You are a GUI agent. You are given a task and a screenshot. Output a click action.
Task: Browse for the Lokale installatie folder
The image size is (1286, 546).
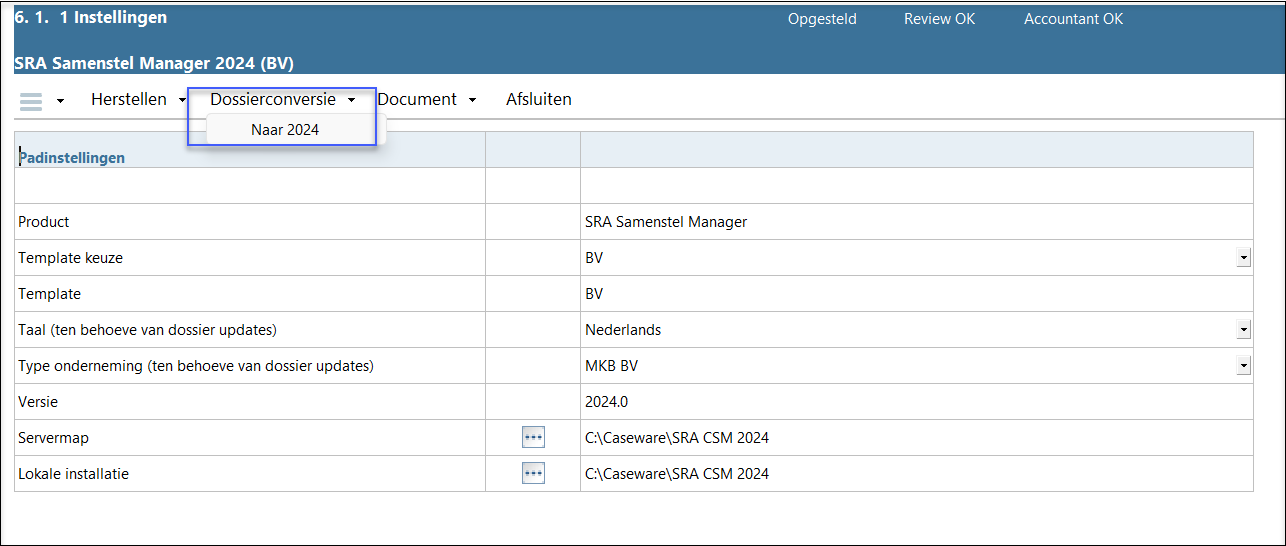(x=533, y=473)
